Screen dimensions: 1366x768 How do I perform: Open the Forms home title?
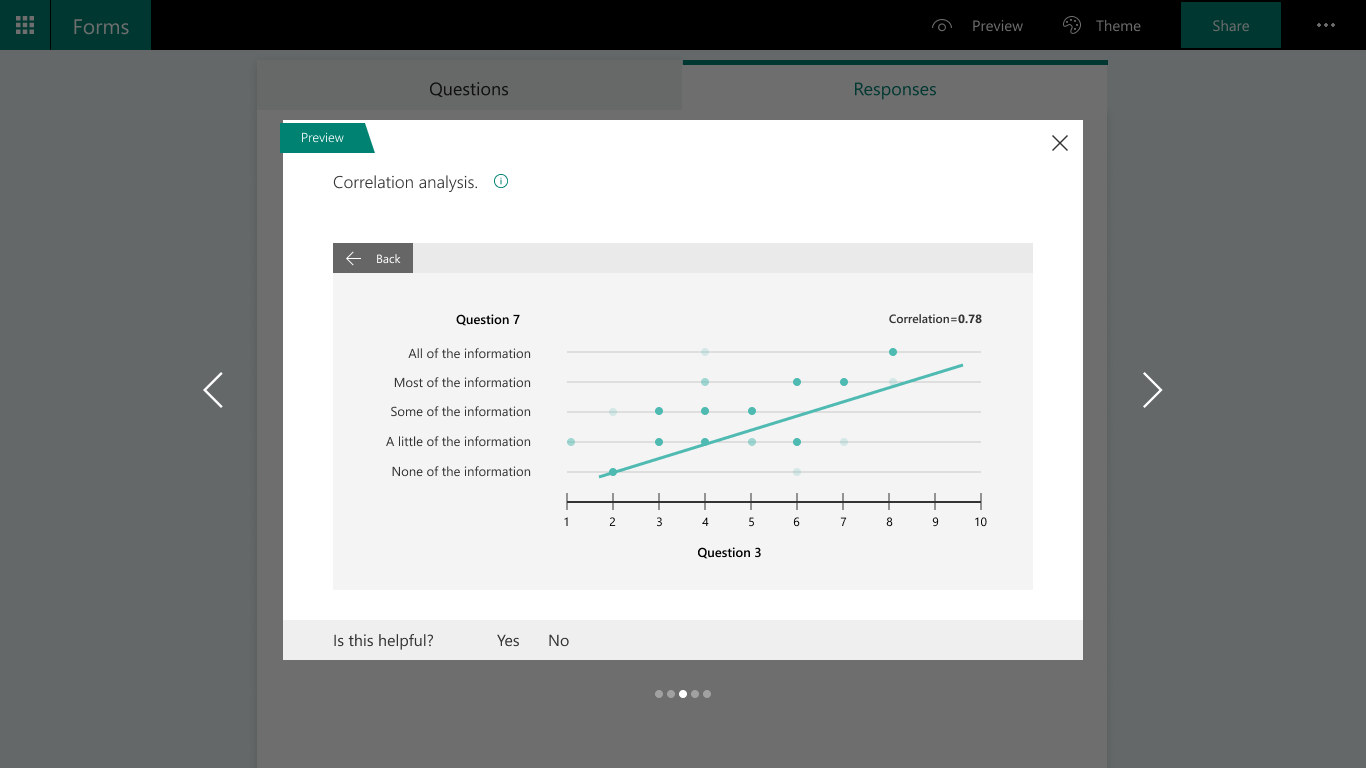pos(101,26)
